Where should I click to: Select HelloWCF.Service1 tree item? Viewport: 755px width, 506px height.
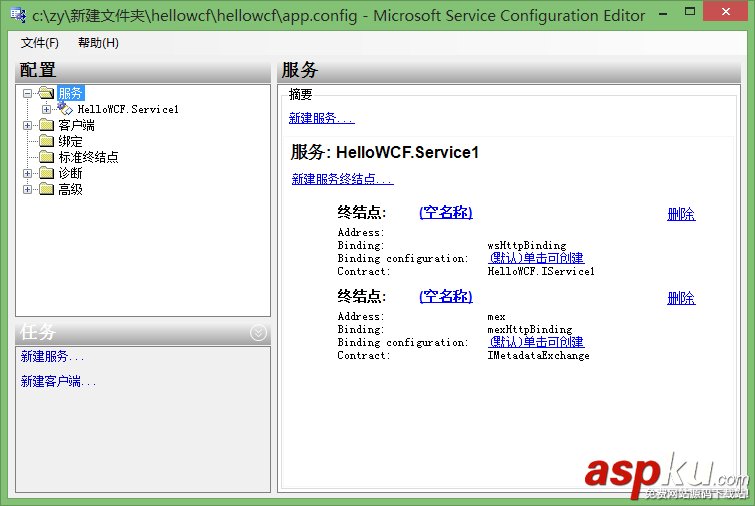(x=128, y=109)
